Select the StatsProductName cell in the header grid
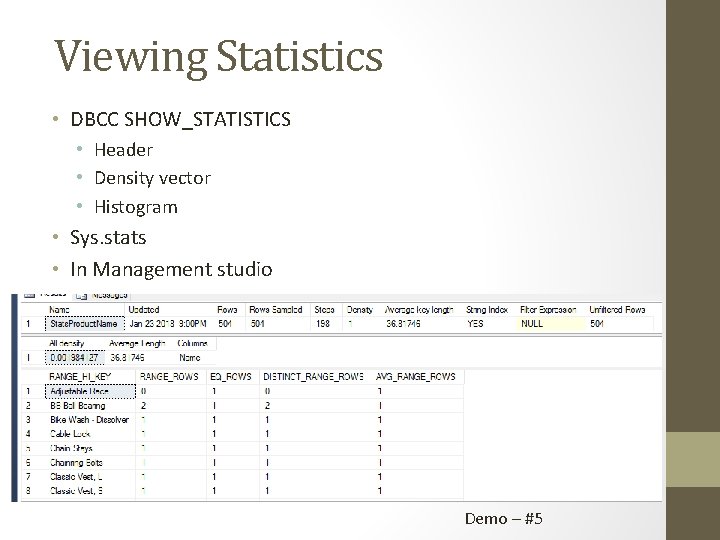This screenshot has height=540, width=720. tap(84, 324)
